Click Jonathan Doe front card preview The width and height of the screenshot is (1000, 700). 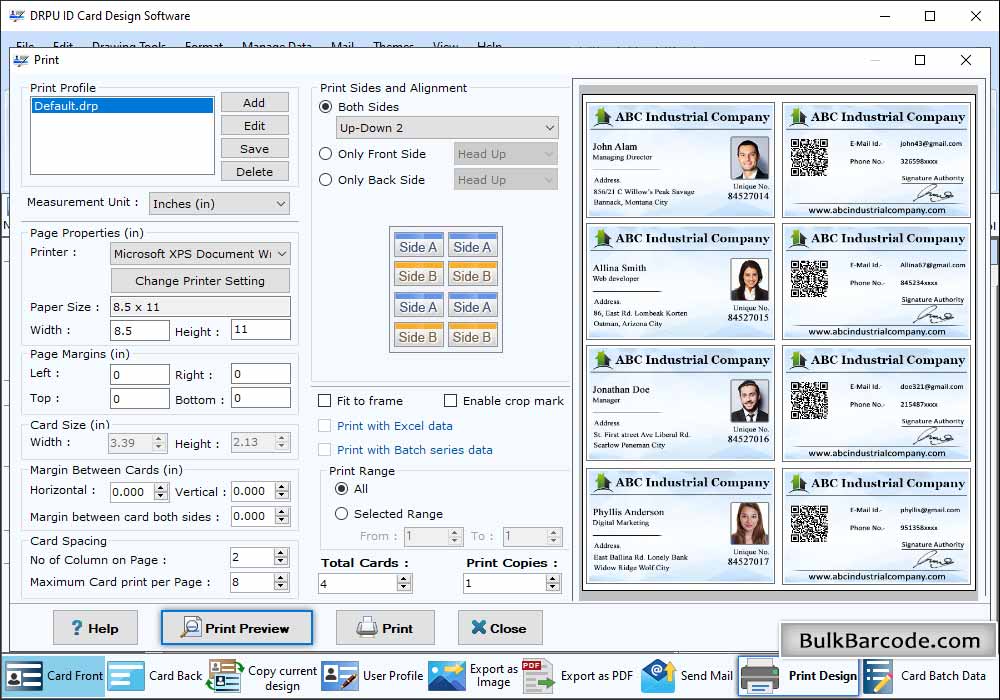(680, 403)
